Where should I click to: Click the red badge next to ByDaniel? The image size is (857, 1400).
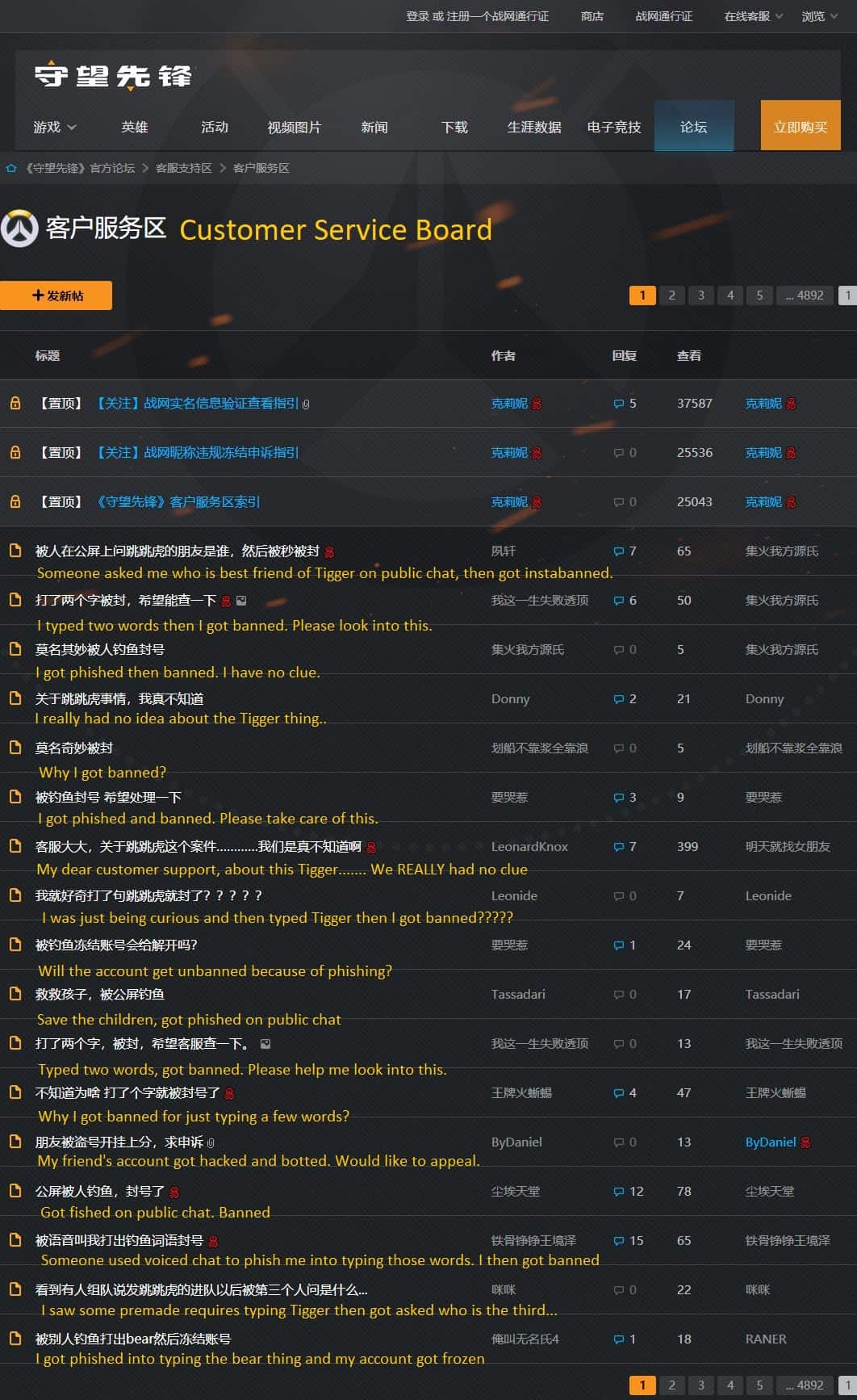(x=805, y=1142)
